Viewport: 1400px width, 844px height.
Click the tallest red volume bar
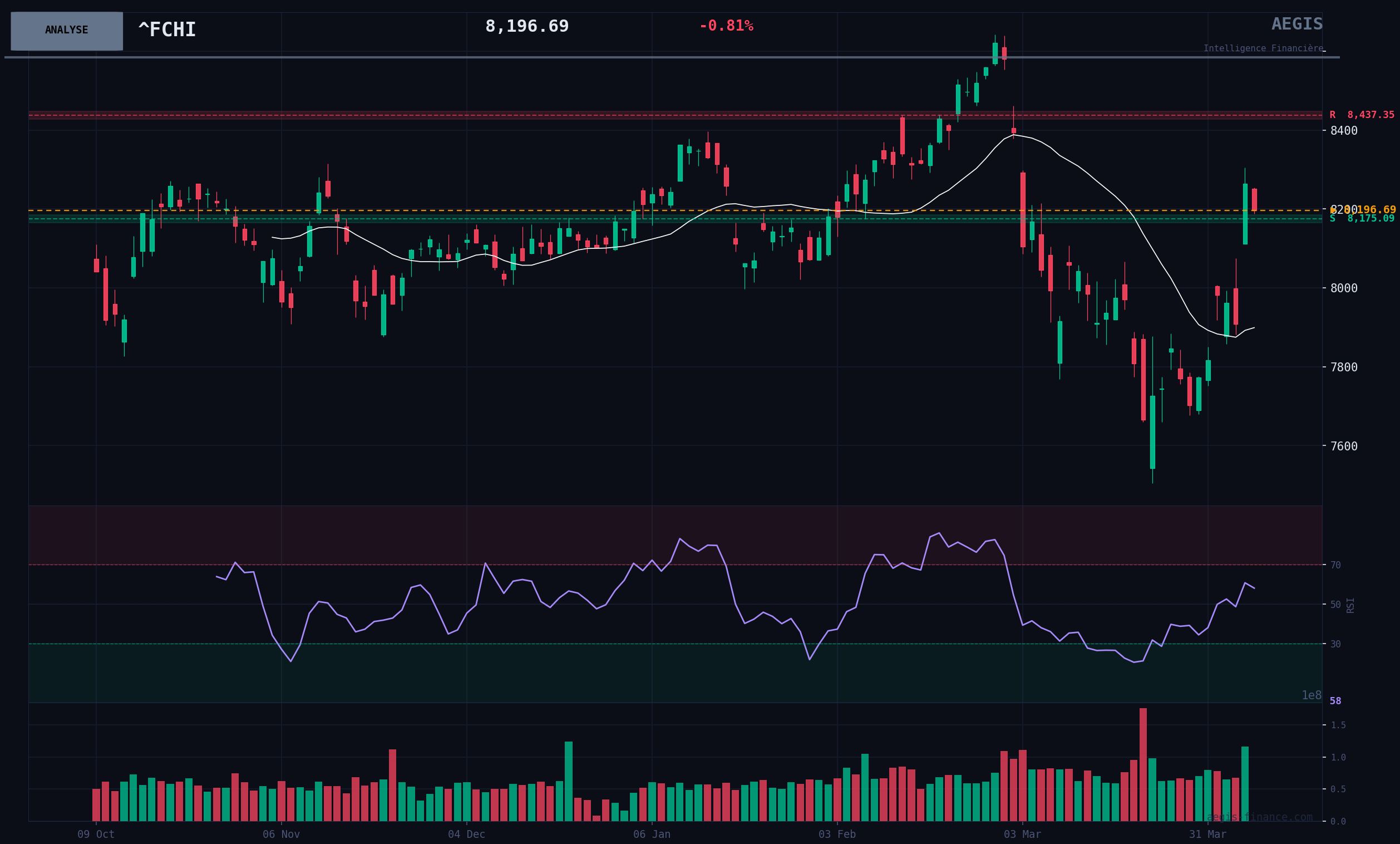pyautogui.click(x=1142, y=764)
